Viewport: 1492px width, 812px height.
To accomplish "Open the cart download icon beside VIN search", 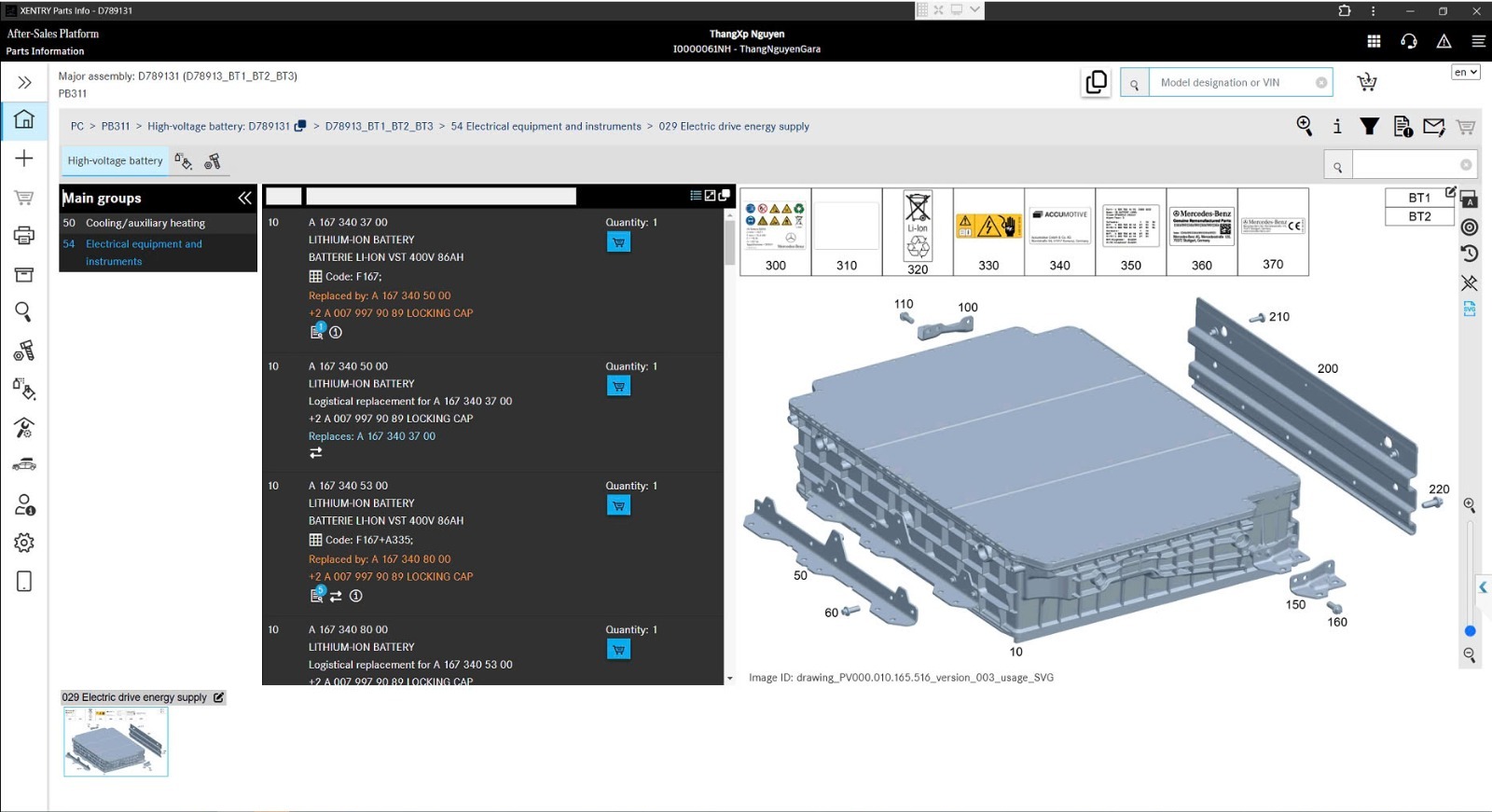I will [x=1367, y=82].
